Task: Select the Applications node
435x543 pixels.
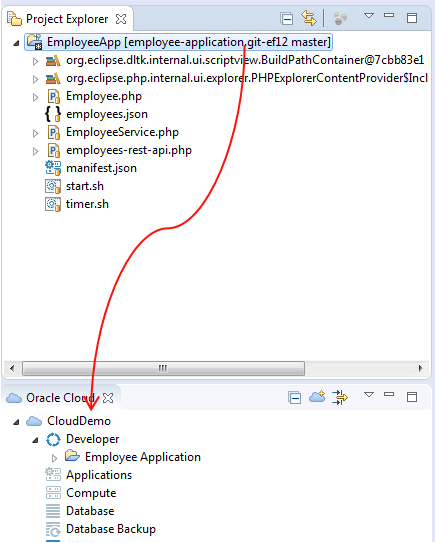Action: click(x=99, y=475)
